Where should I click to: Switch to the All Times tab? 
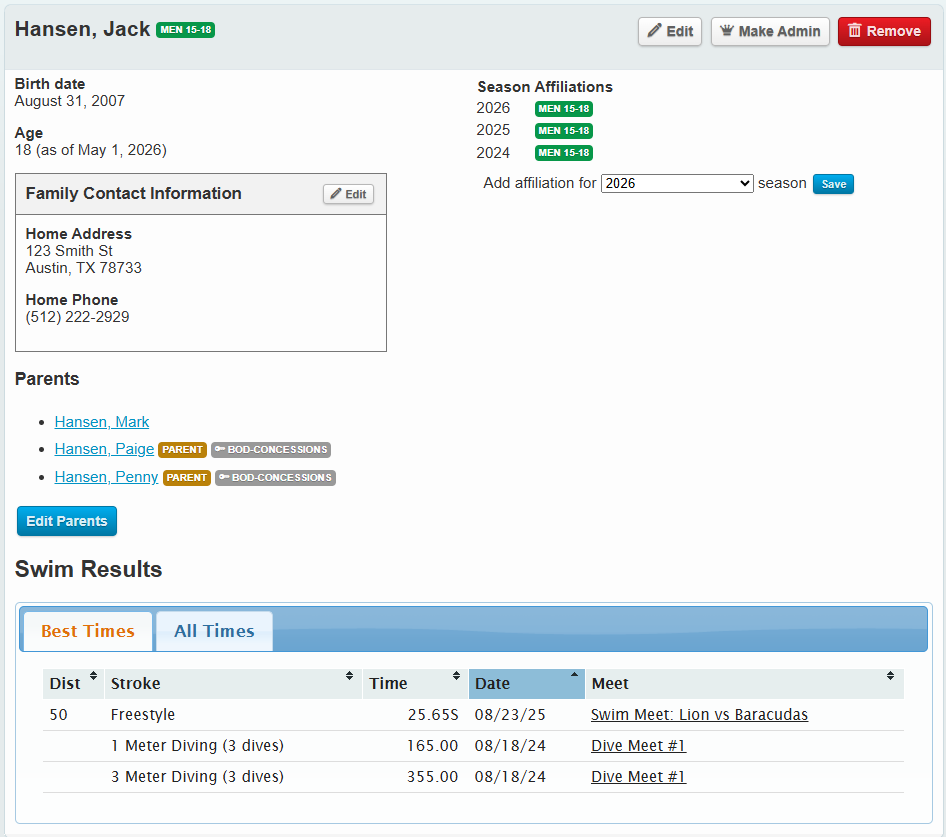(x=213, y=631)
